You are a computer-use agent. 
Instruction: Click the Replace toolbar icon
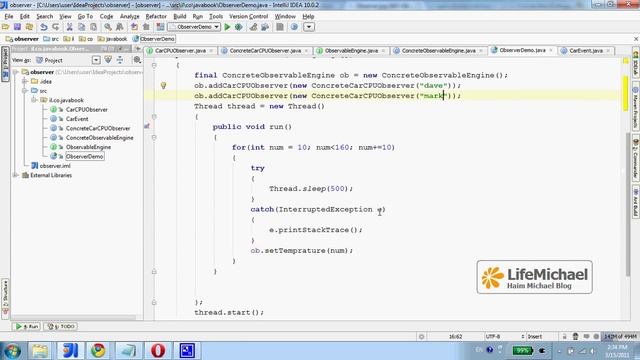120,27
